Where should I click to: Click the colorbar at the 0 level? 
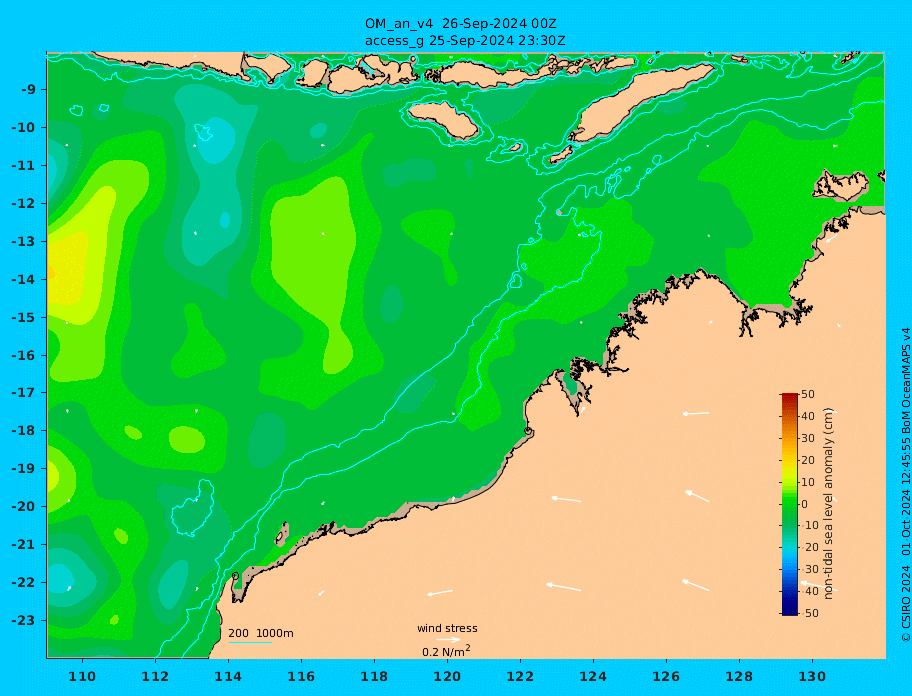(789, 504)
